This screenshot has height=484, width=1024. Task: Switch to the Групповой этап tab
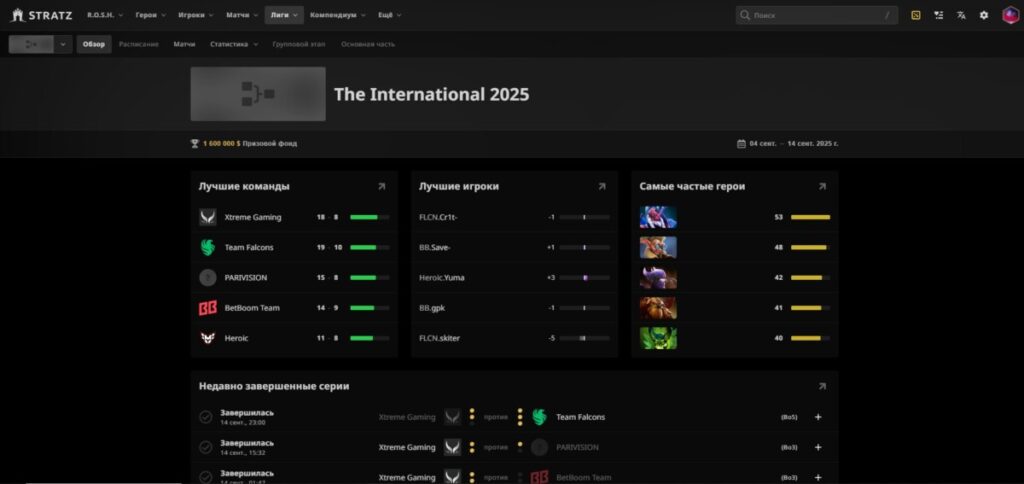[x=298, y=44]
